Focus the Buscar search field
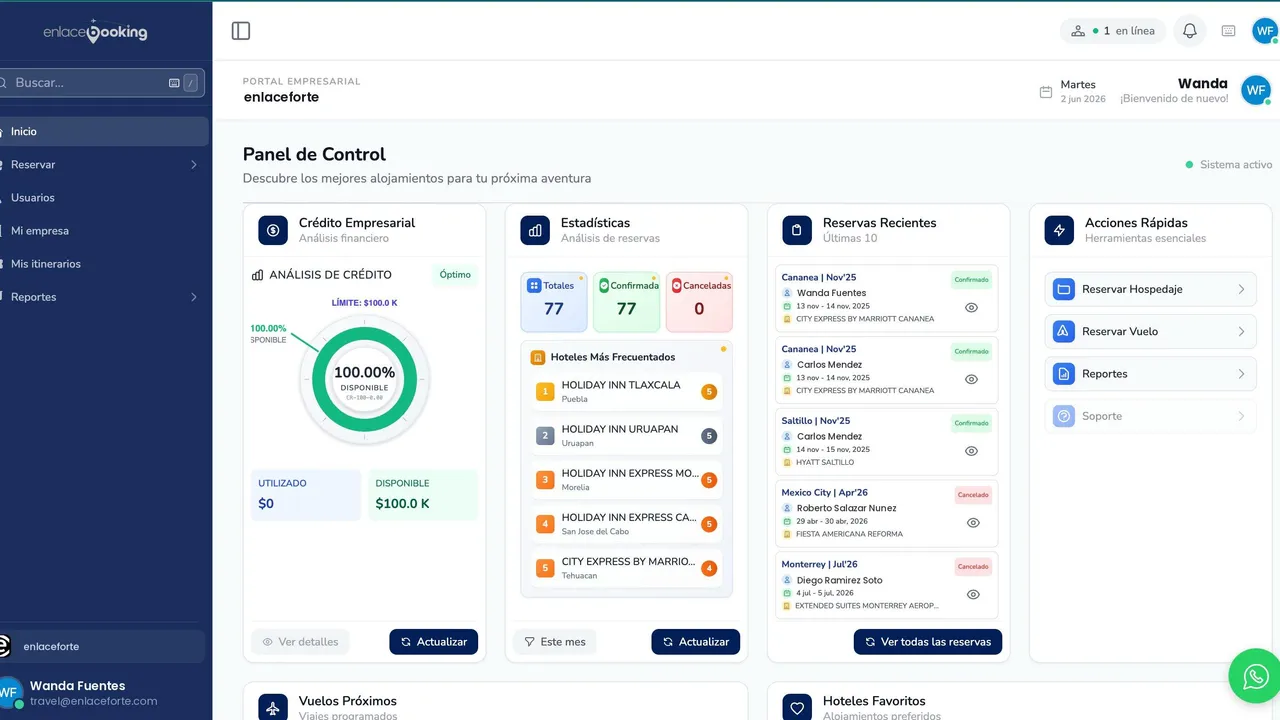1280x720 pixels. pos(100,83)
